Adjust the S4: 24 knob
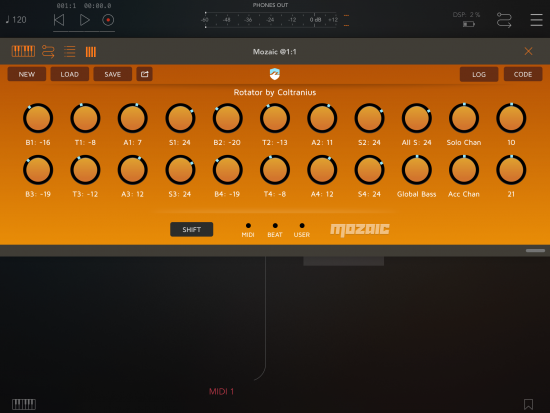Viewport: 550px width, 413px height. [x=369, y=170]
